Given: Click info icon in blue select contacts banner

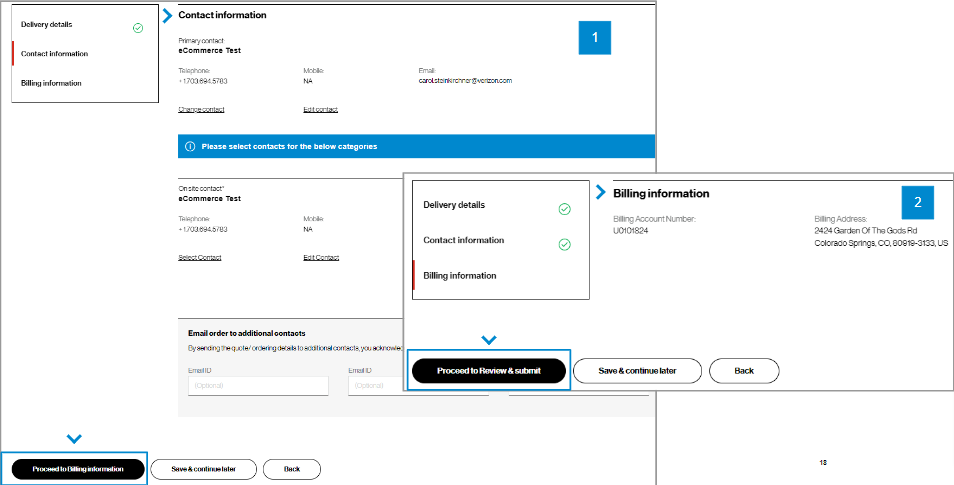Looking at the screenshot, I should 190,147.
